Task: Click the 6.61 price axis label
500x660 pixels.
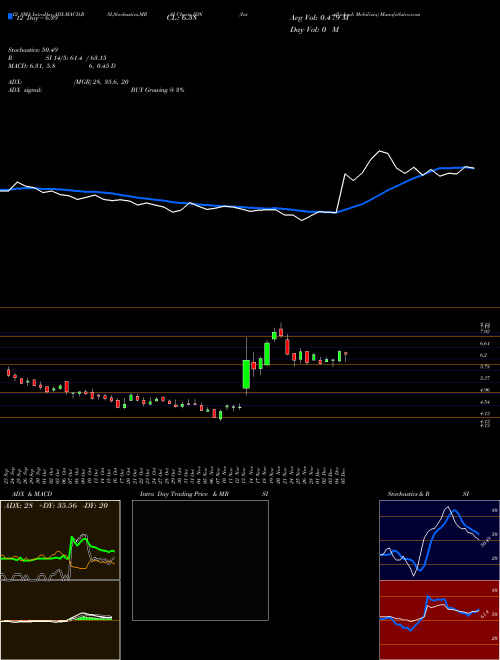Action: (x=484, y=344)
